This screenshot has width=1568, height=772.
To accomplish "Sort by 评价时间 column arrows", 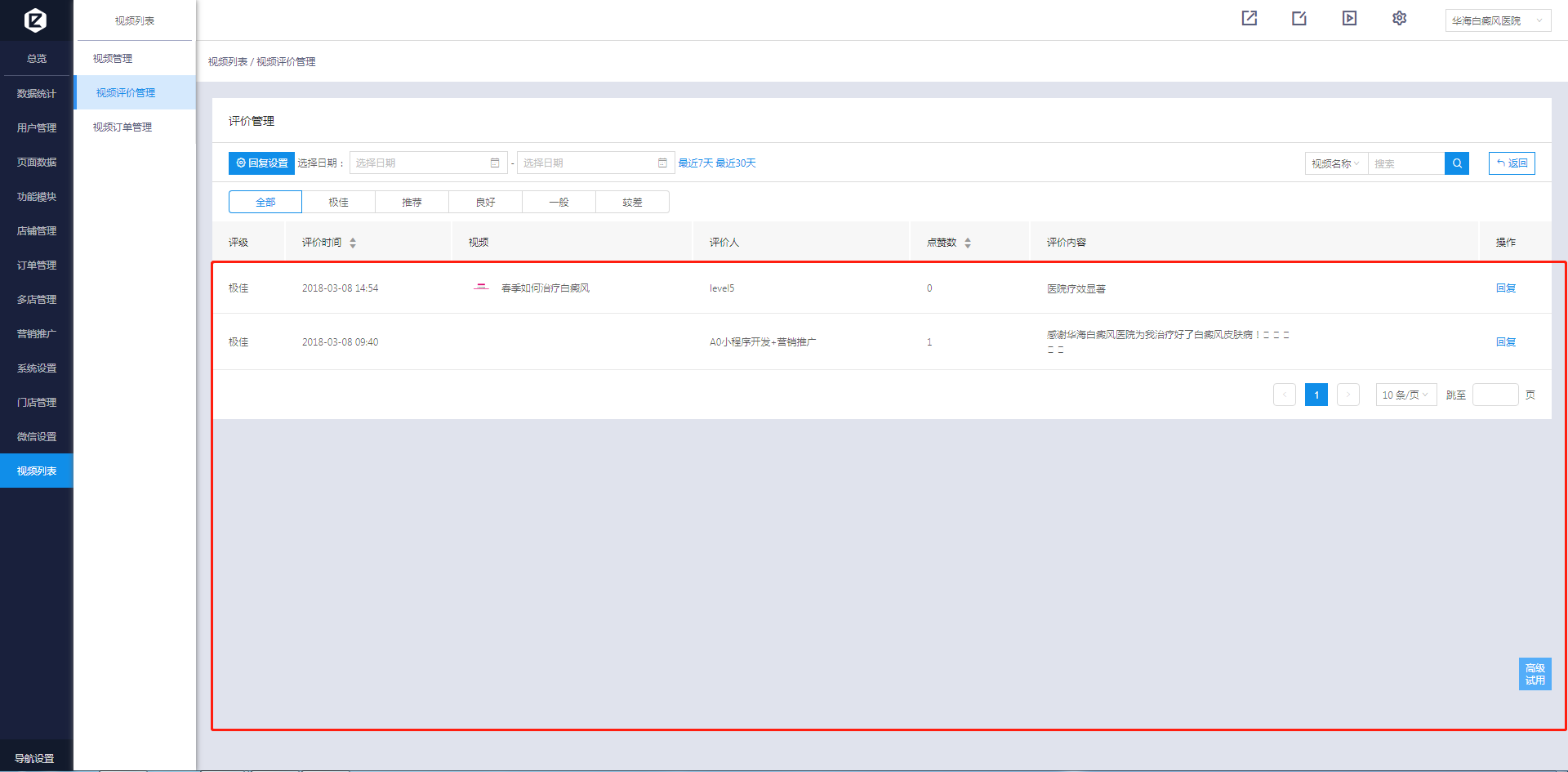I will pyautogui.click(x=353, y=243).
